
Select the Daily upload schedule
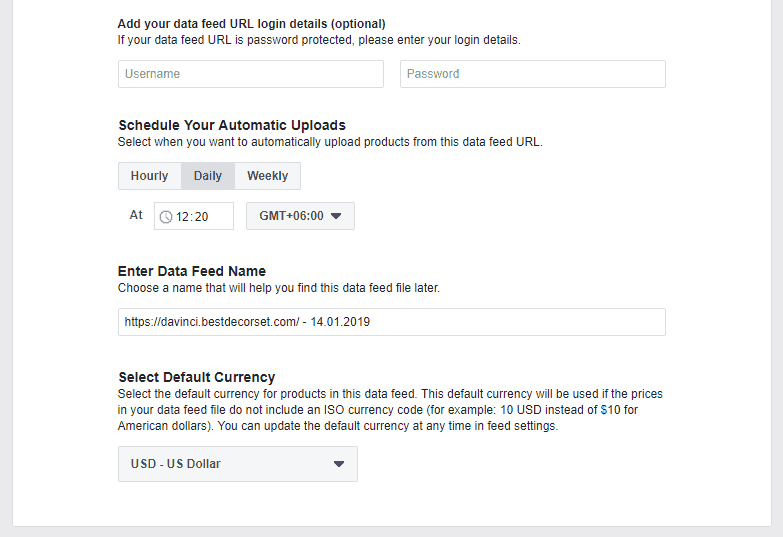208,176
